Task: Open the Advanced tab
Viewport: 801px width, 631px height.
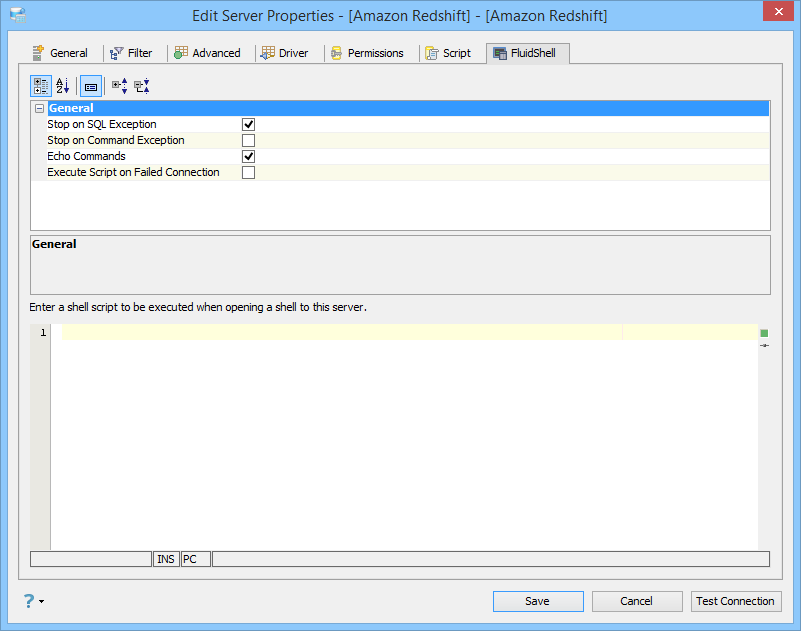Action: point(207,53)
